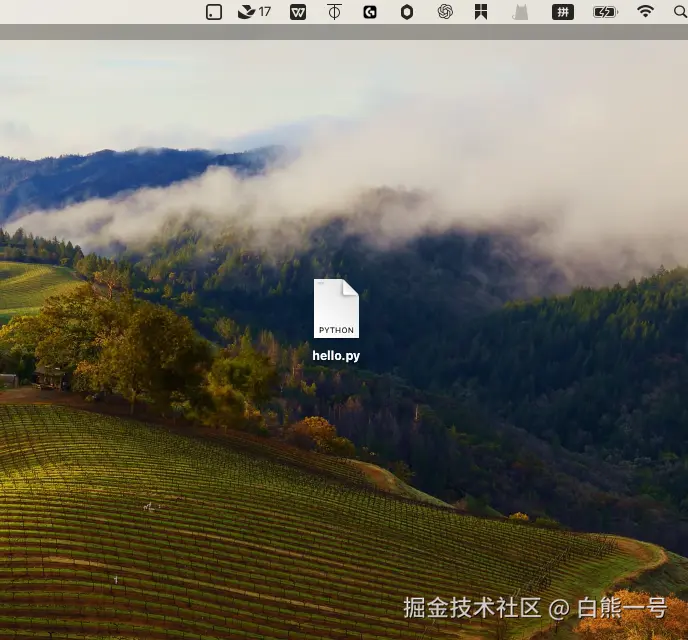Click the bookmark-shaped menu bar icon
The height and width of the screenshot is (640, 688).
pos(481,12)
